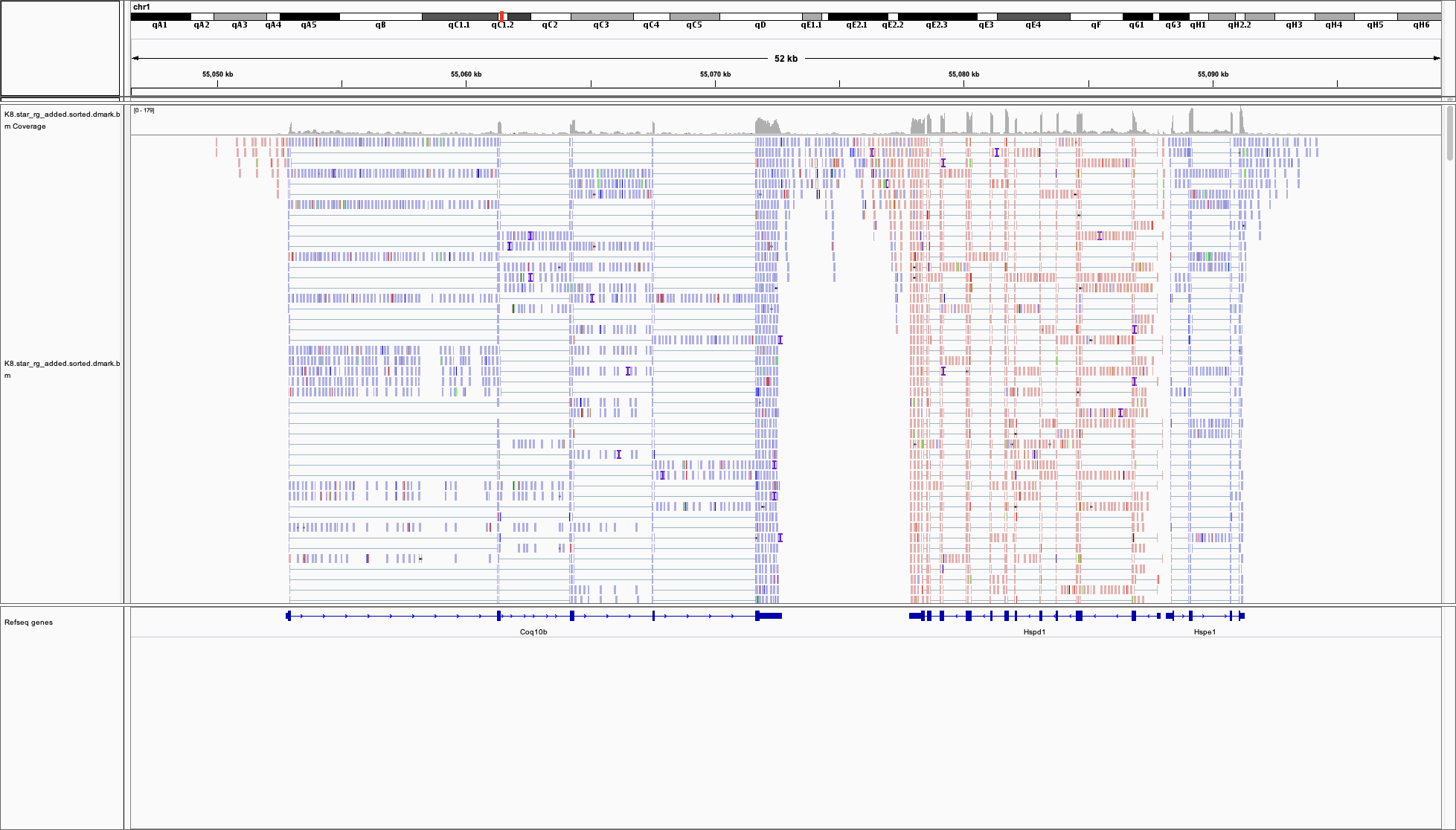Select the Hspd1 gene label
The width and height of the screenshot is (1456, 830).
pos(1034,632)
